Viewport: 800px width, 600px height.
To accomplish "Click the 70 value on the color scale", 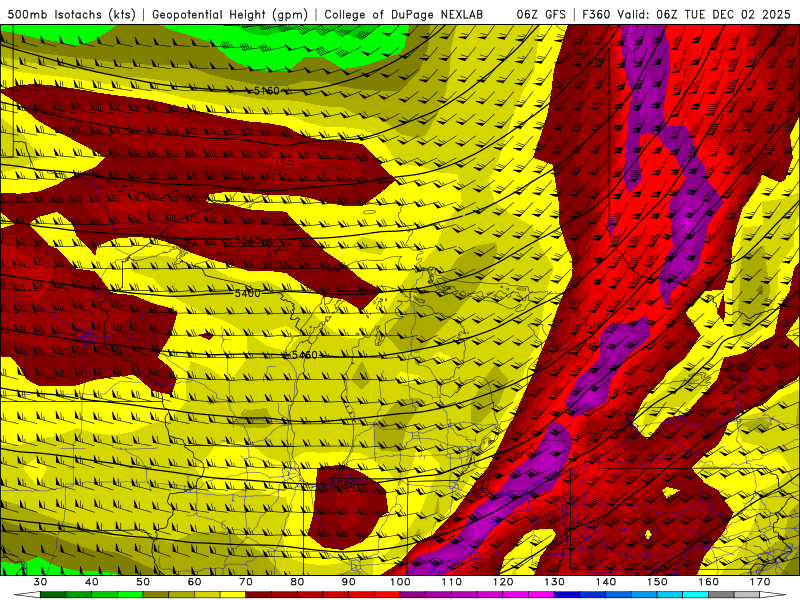I will (246, 582).
